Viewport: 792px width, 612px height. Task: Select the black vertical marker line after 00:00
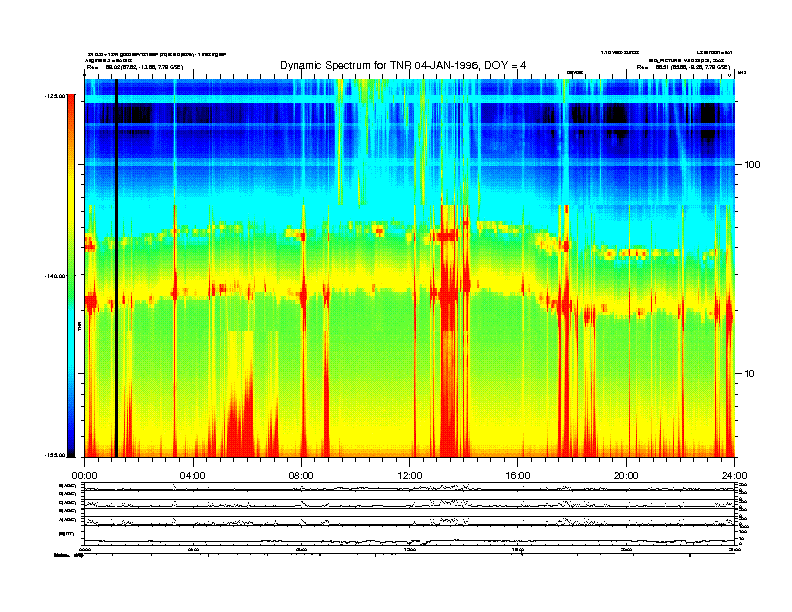tap(116, 268)
